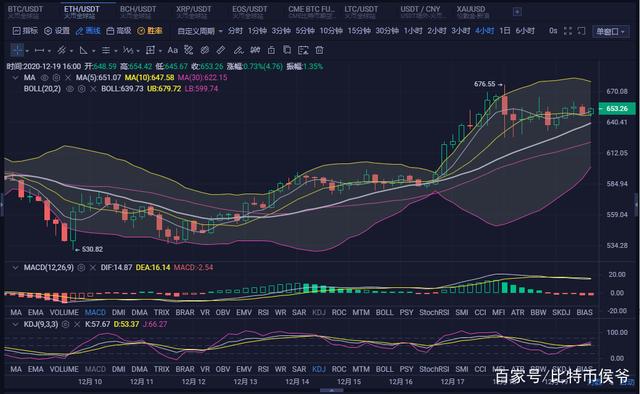Image resolution: width=640 pixels, height=394 pixels.
Task: Open the 胜率 win rate button
Action: click(x=150, y=31)
